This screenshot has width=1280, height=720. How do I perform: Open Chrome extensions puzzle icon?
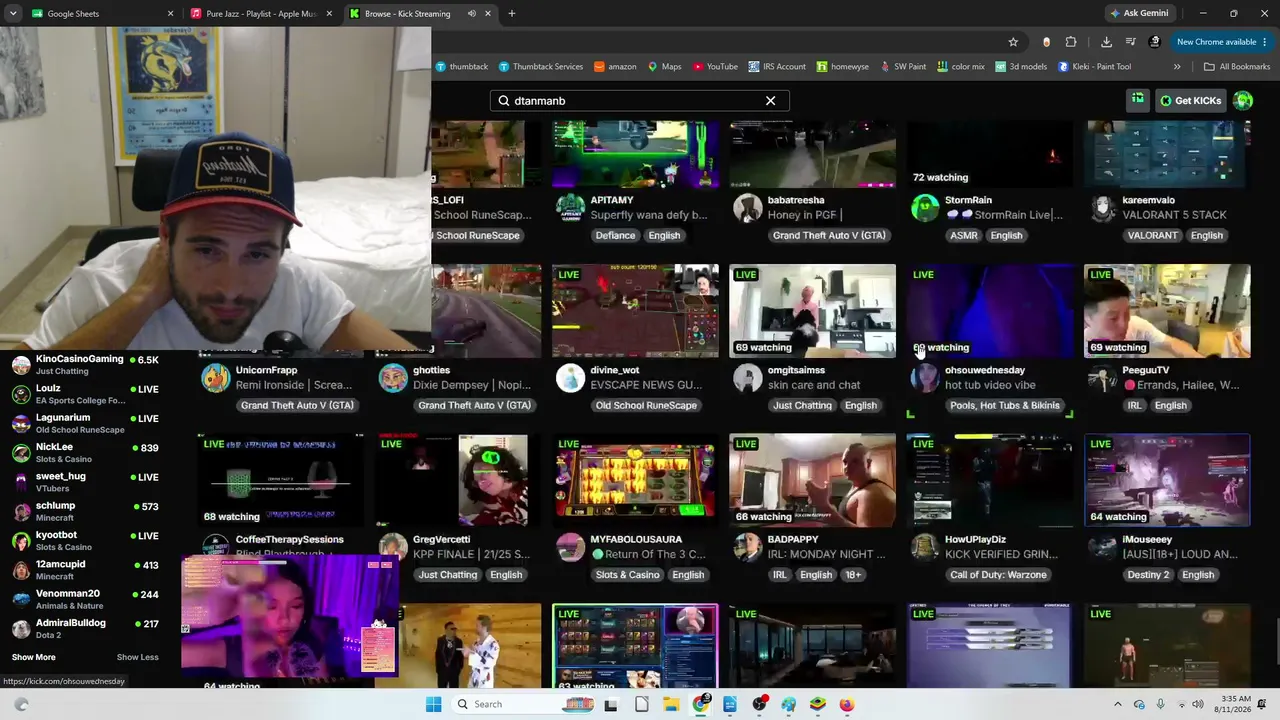(x=1071, y=42)
